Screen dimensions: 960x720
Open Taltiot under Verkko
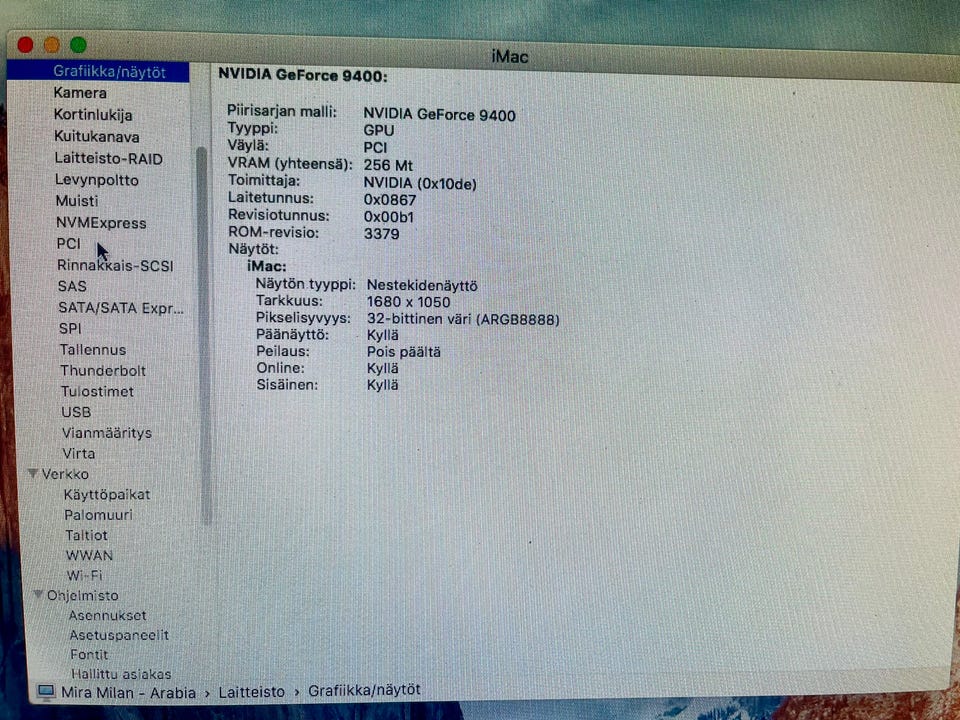(x=86, y=535)
